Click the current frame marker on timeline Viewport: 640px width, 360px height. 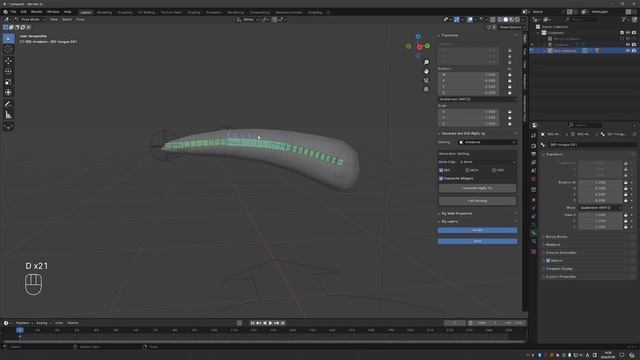click(x=20, y=330)
